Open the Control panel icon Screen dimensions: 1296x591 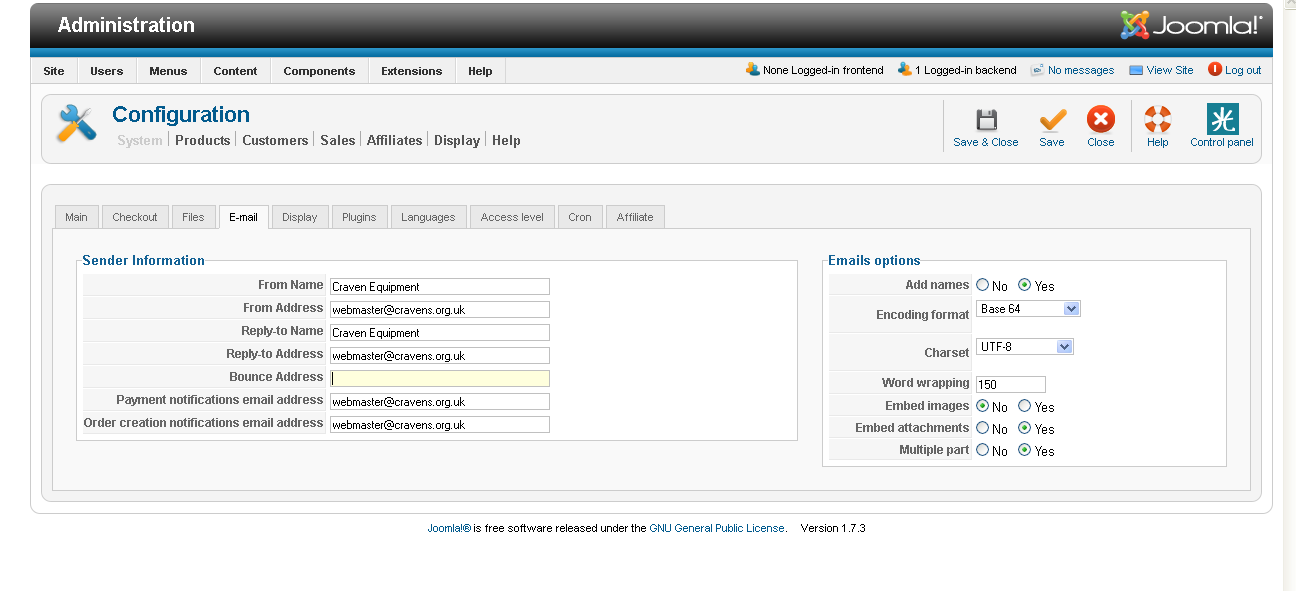pos(1222,119)
